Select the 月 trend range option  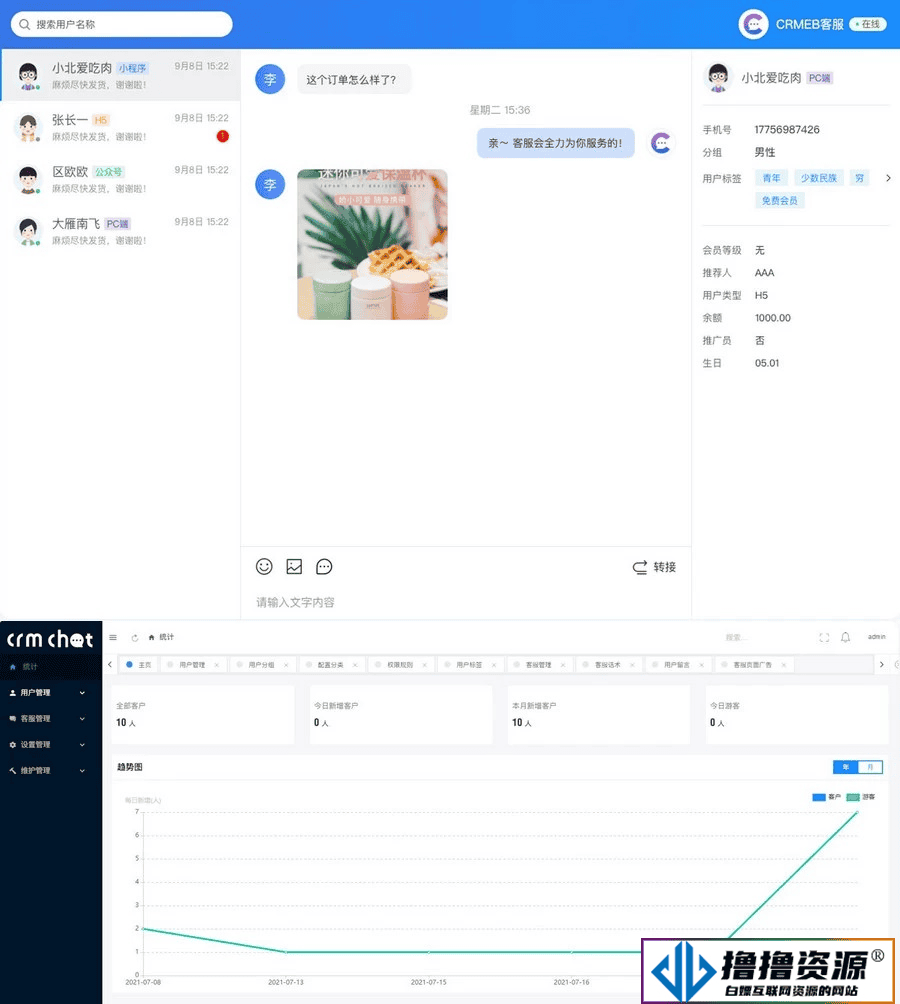click(870, 767)
